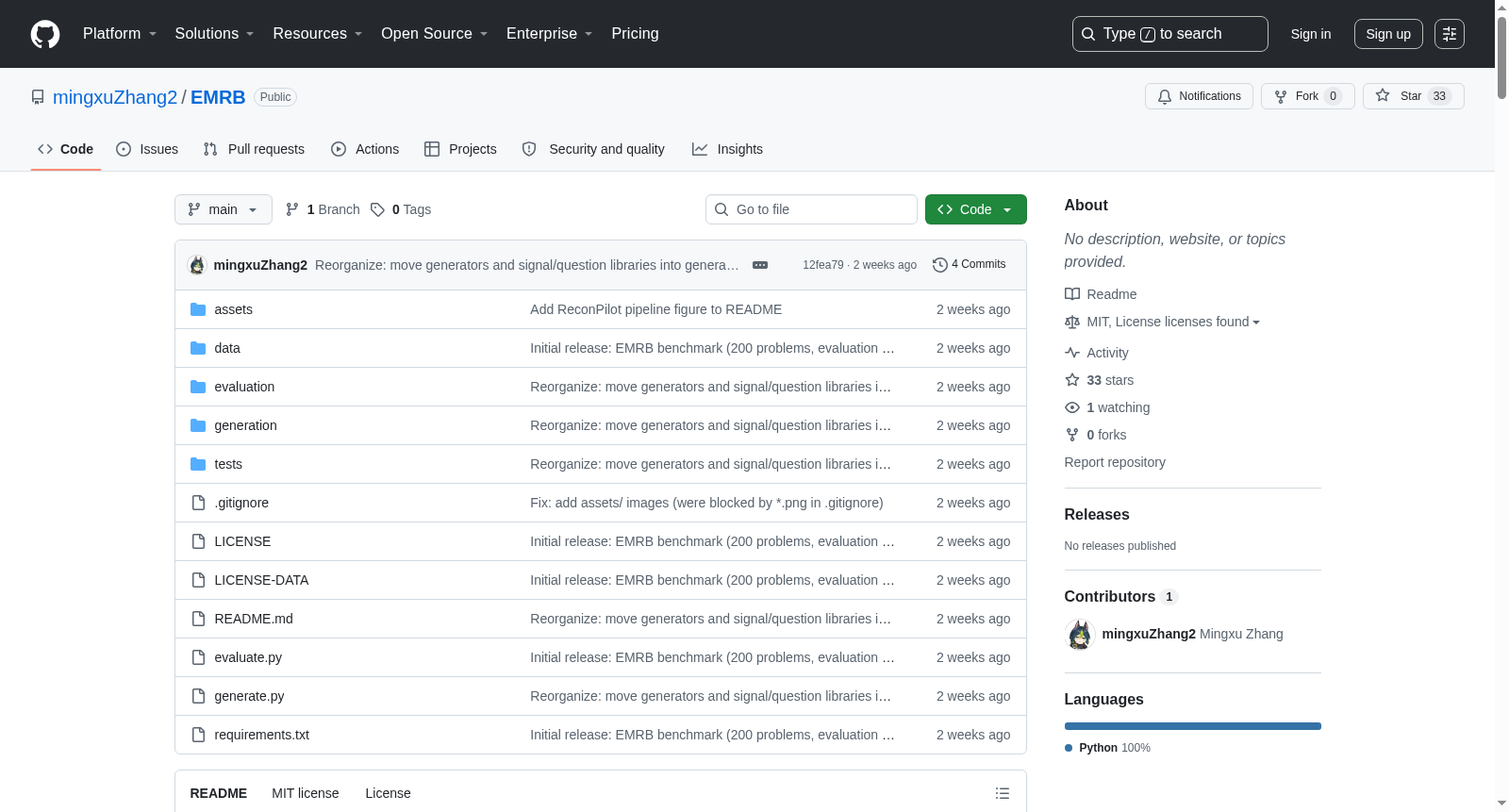Click the Python language bar

[1193, 726]
